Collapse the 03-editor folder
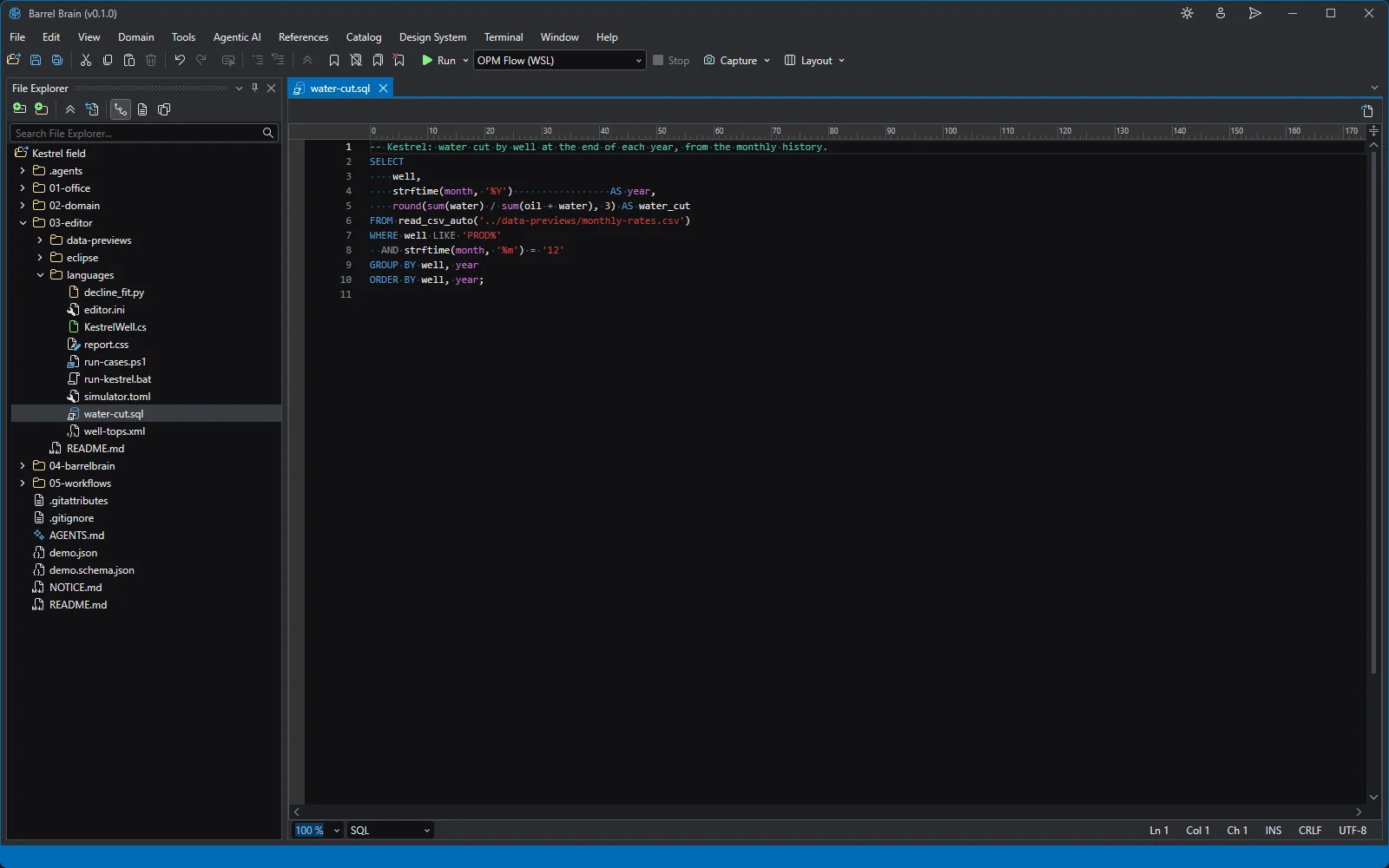 (x=23, y=223)
